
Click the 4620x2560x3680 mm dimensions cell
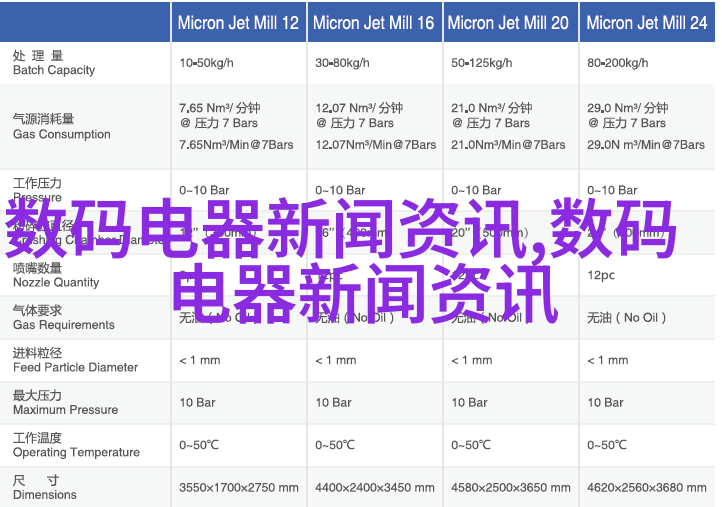[646, 488]
